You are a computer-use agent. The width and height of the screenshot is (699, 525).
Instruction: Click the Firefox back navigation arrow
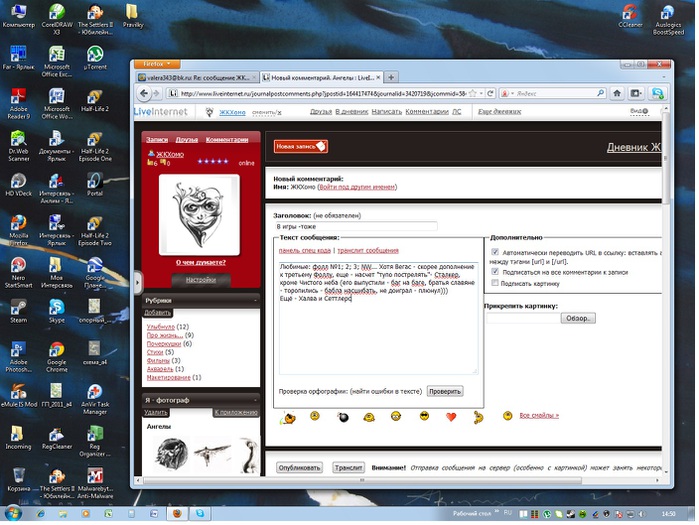coord(144,93)
